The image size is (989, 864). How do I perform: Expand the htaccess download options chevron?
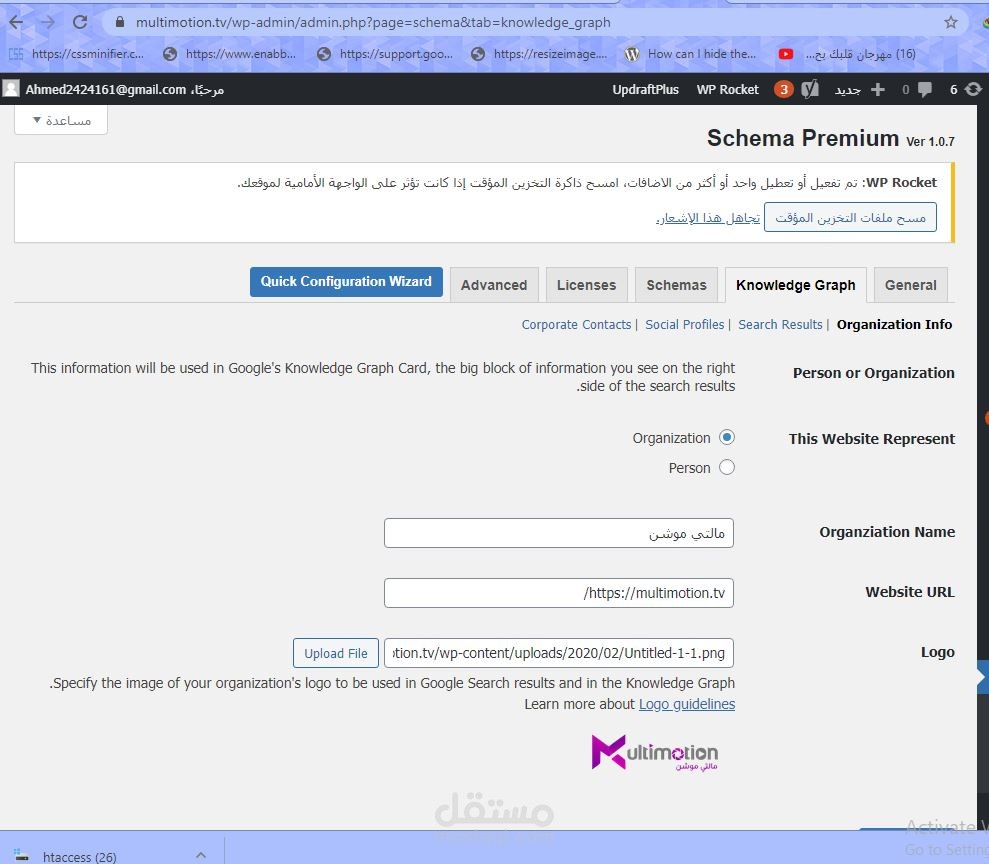coord(201,855)
